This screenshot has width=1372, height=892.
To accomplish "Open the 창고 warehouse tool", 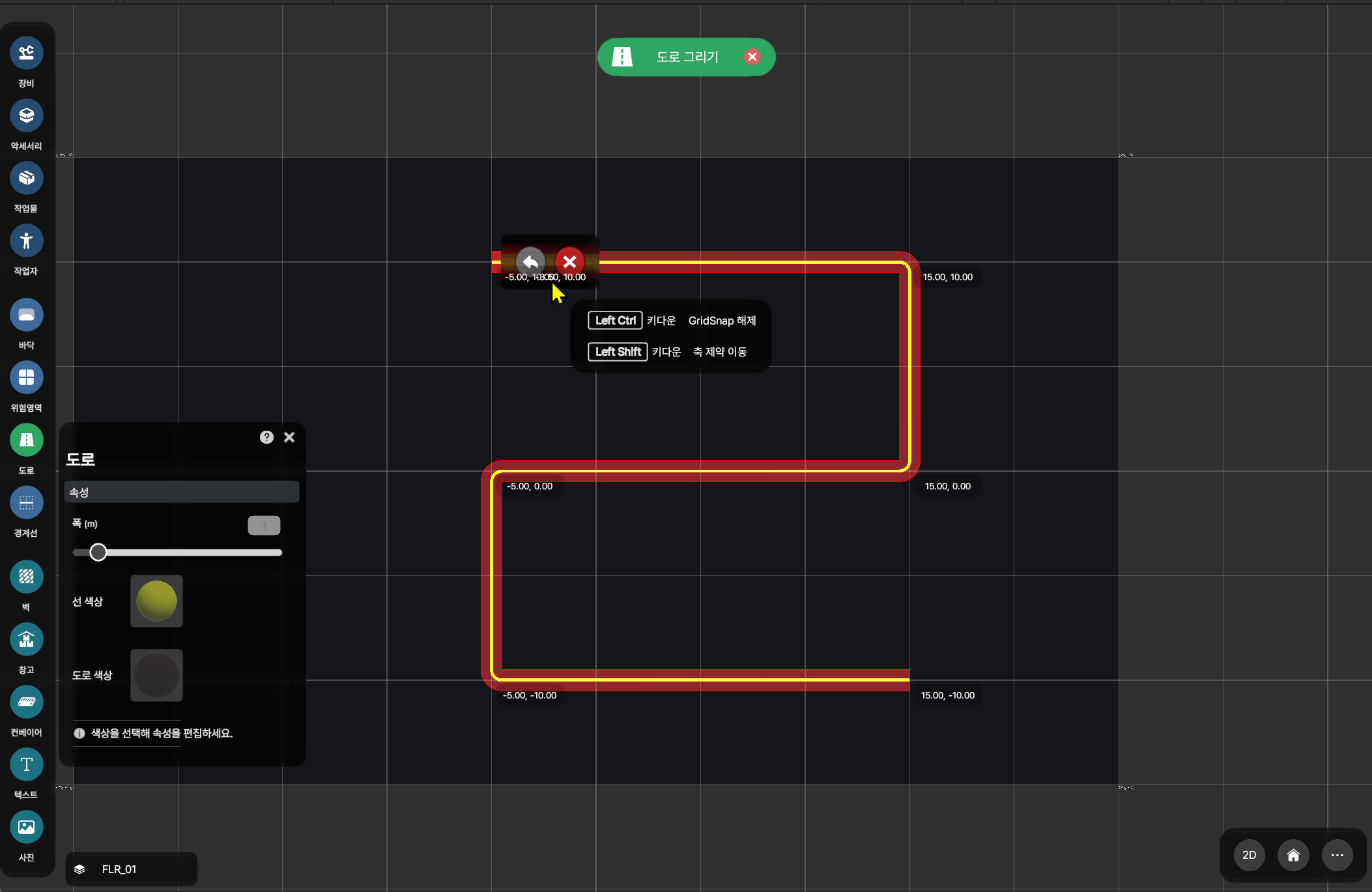I will pyautogui.click(x=26, y=640).
